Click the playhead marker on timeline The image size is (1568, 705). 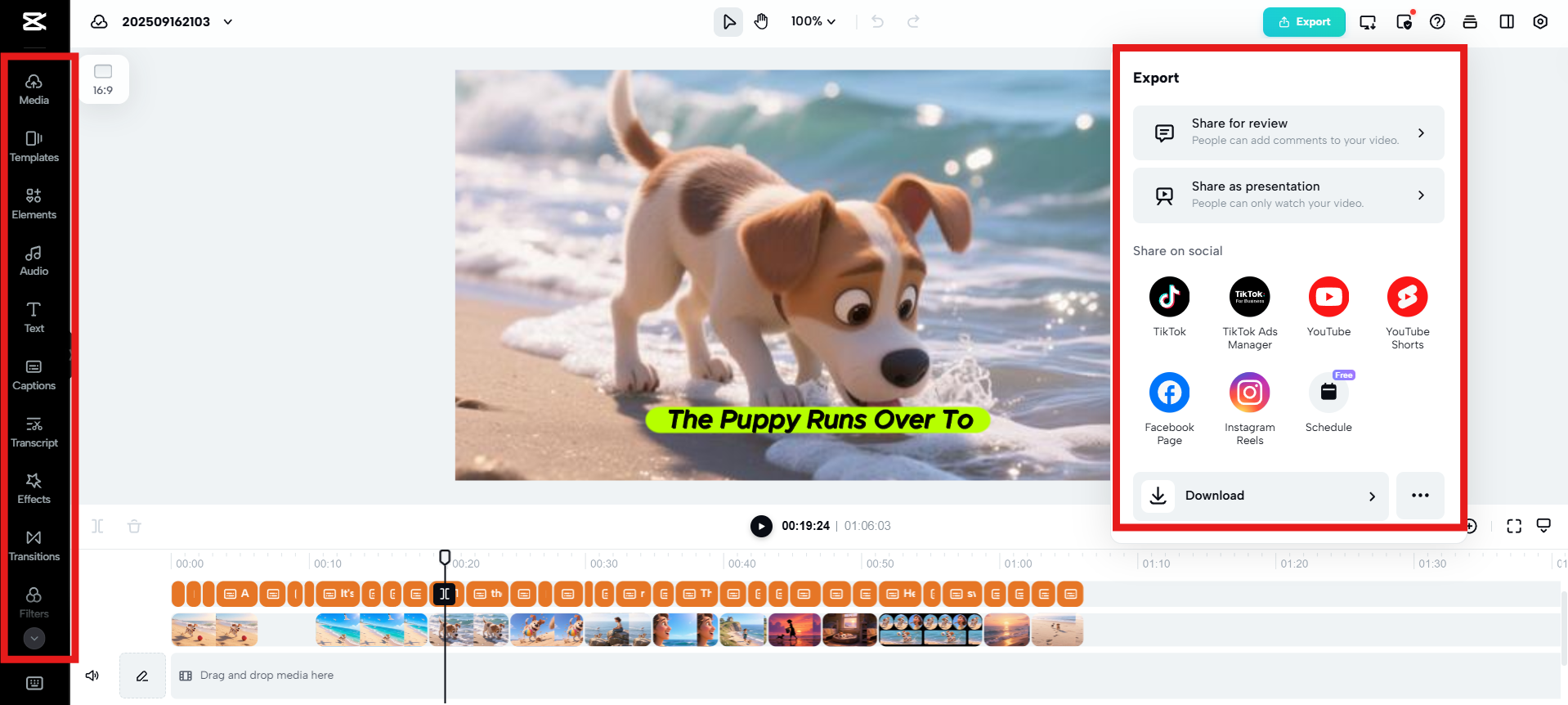(445, 557)
